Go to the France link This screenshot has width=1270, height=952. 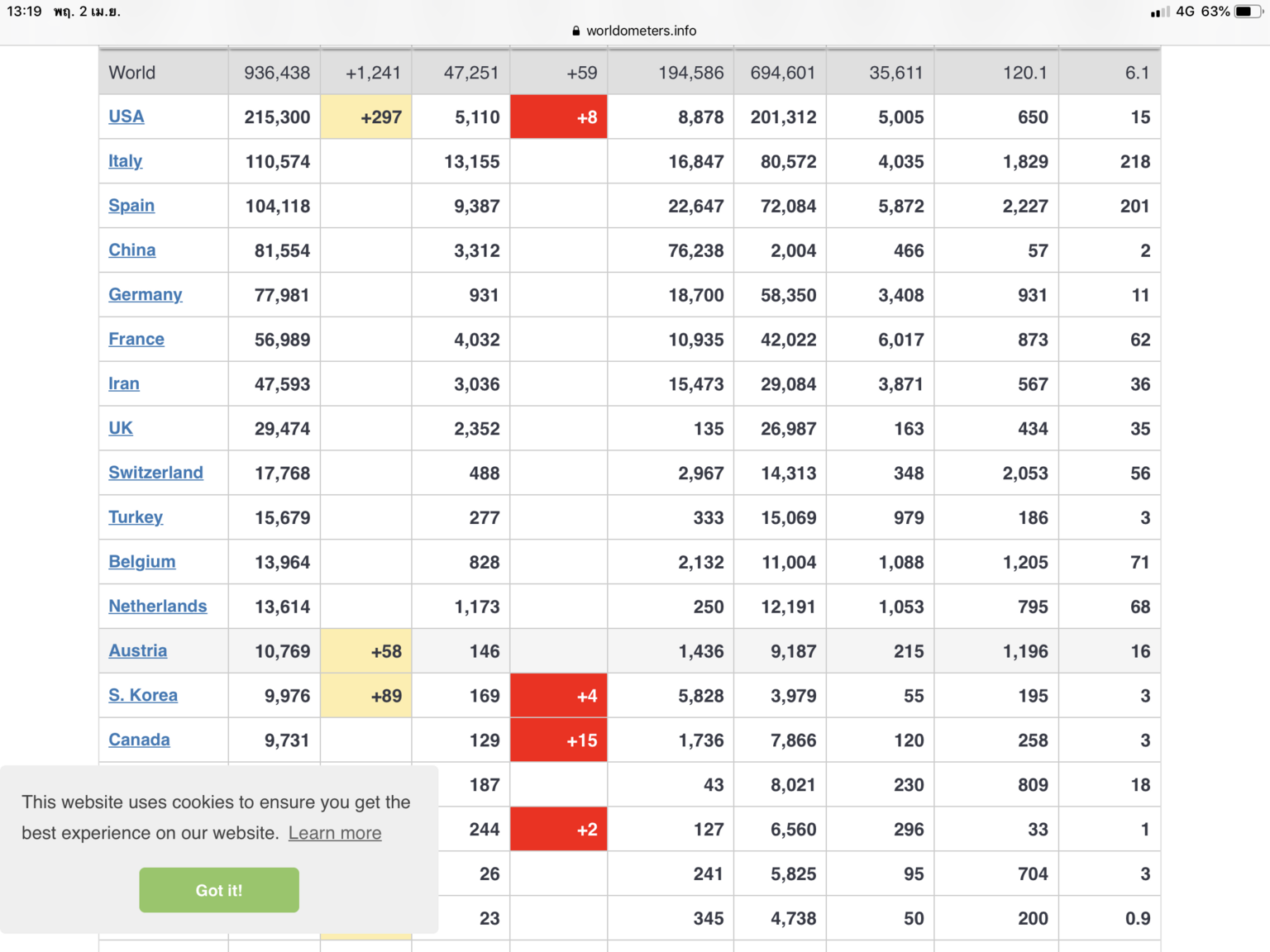point(136,340)
